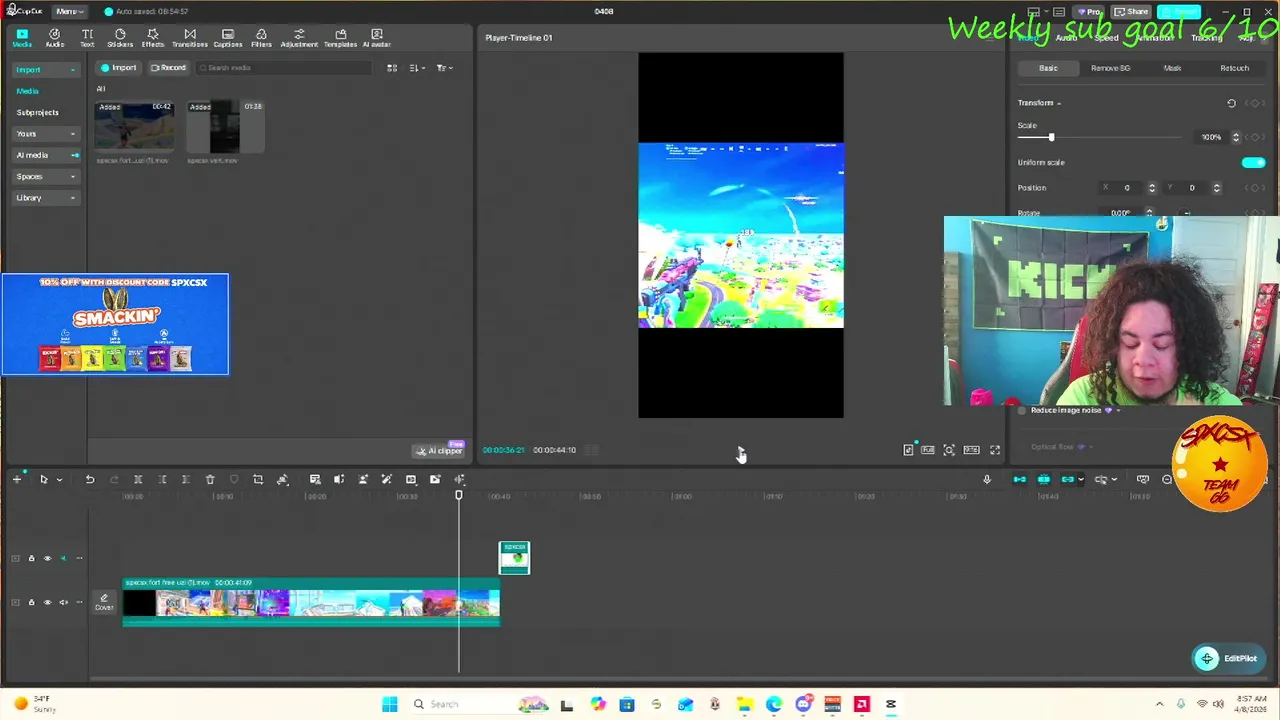Reset the Transform settings
The height and width of the screenshot is (720, 1280).
pos(1231,103)
